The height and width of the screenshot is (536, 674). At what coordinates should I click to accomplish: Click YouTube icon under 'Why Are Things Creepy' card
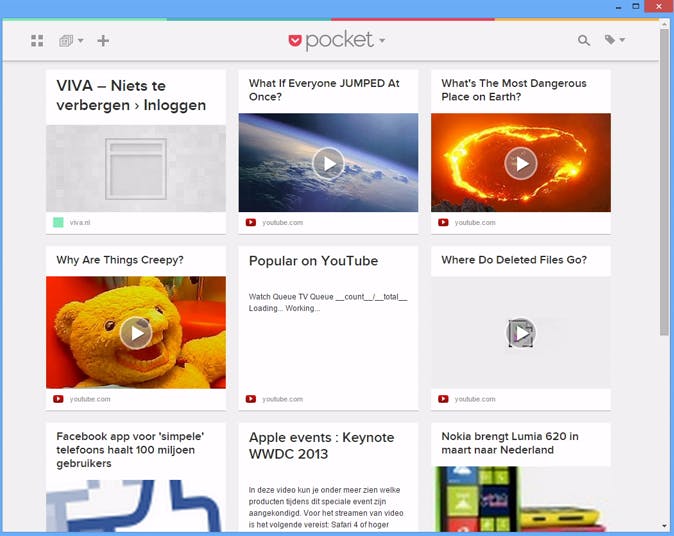58,399
